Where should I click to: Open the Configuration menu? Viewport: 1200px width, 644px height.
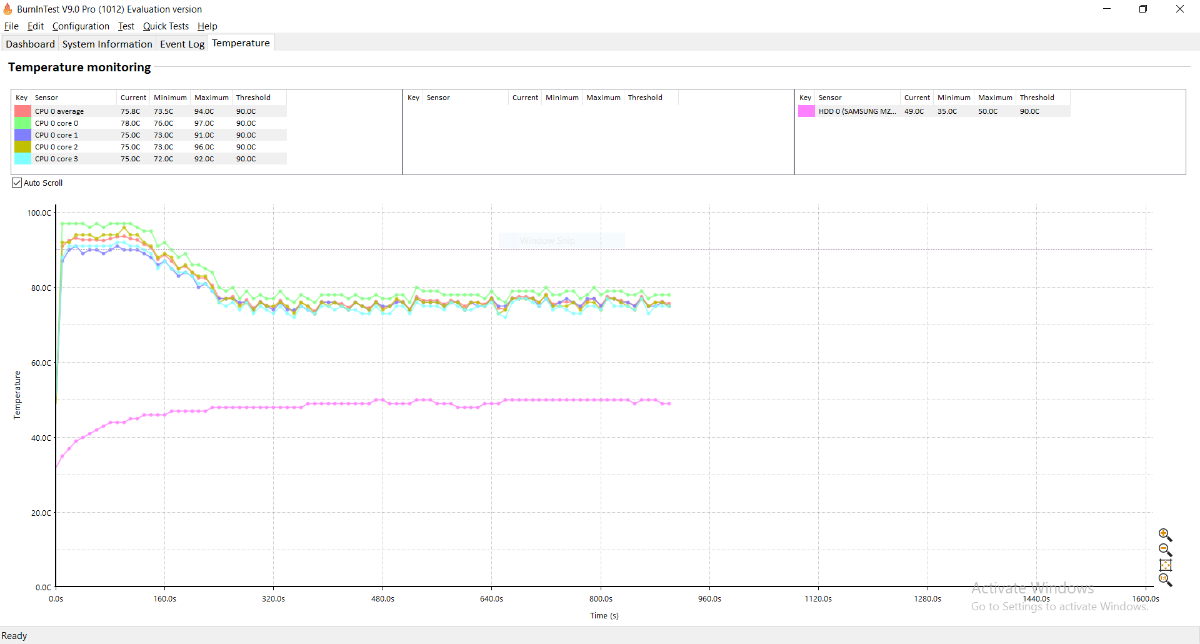point(80,26)
